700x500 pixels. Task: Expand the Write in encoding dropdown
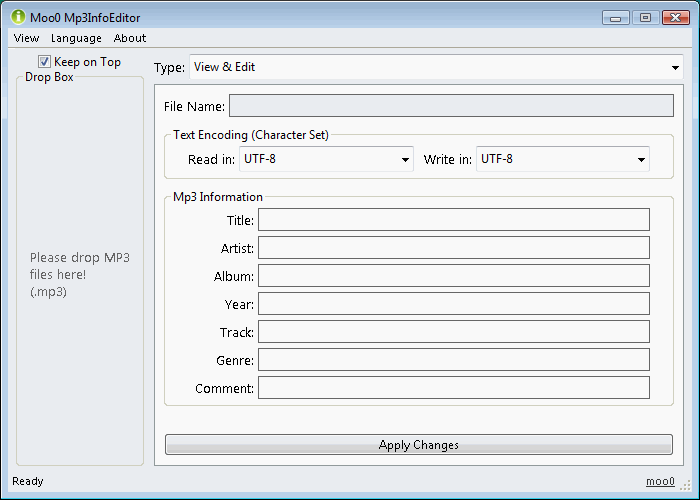pos(562,159)
